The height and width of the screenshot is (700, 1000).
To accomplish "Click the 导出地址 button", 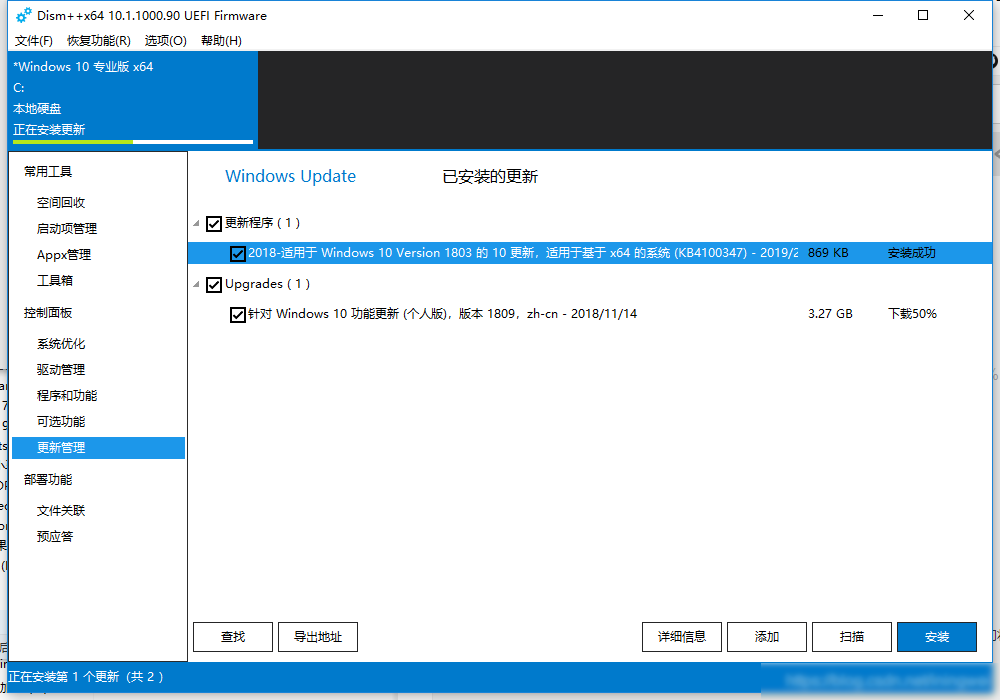I will [318, 637].
